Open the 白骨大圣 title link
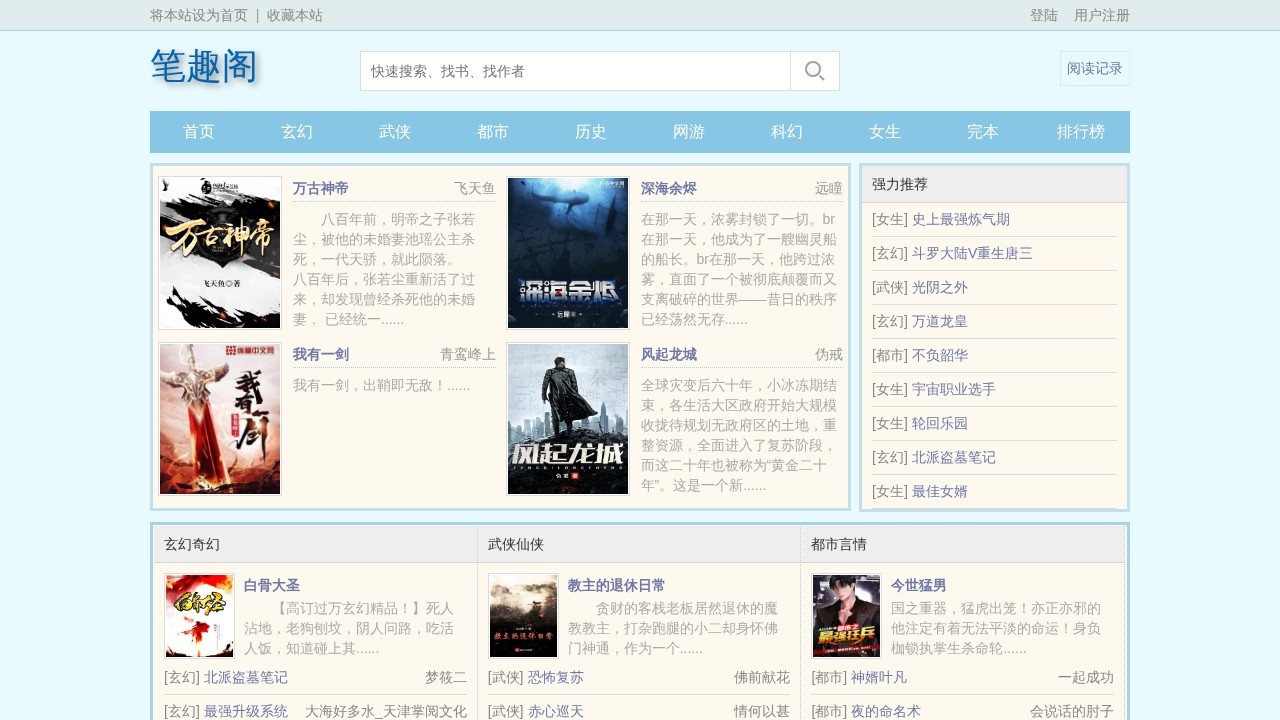This screenshot has height=720, width=1280. pos(272,585)
